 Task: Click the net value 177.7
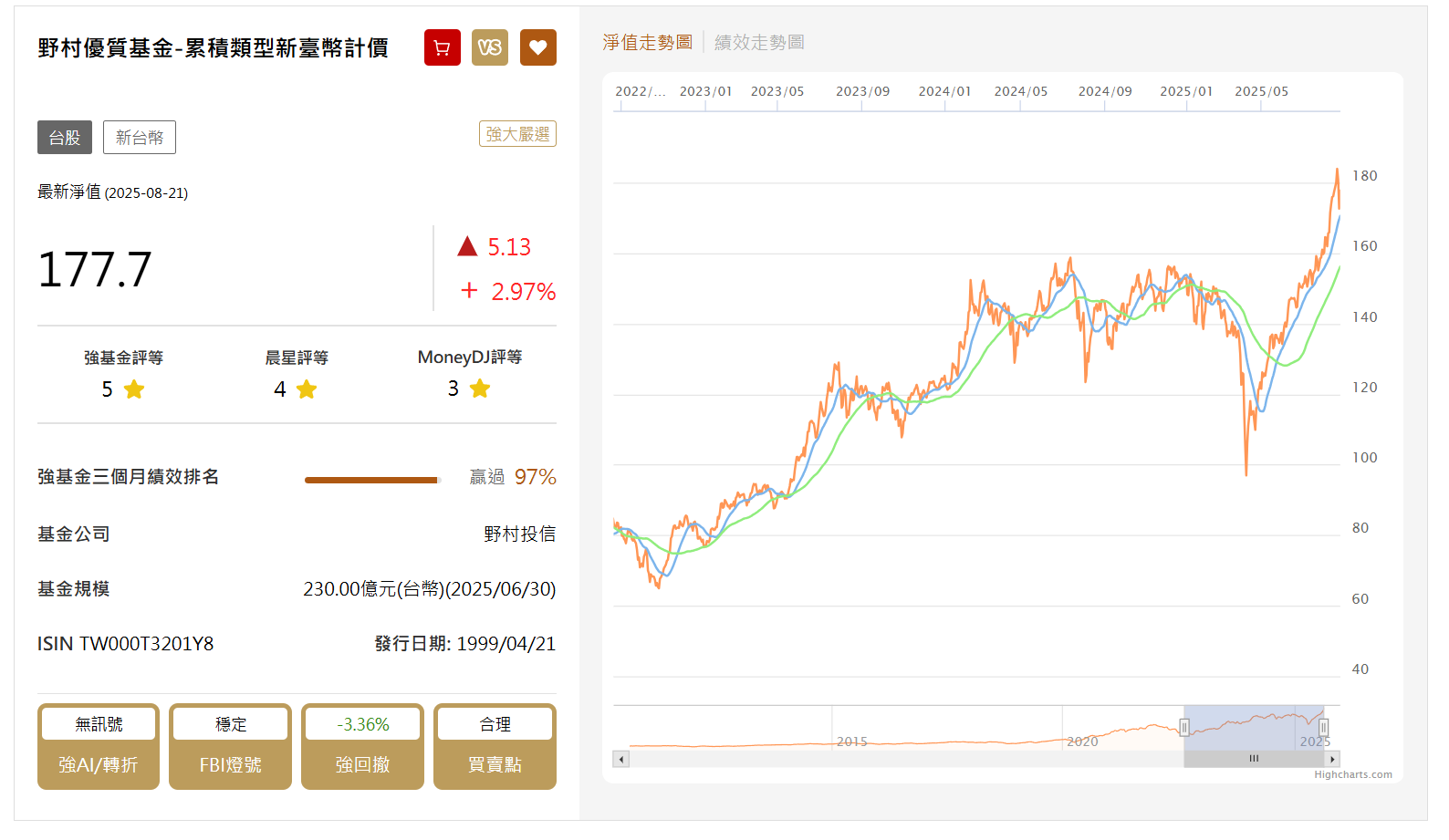point(95,270)
